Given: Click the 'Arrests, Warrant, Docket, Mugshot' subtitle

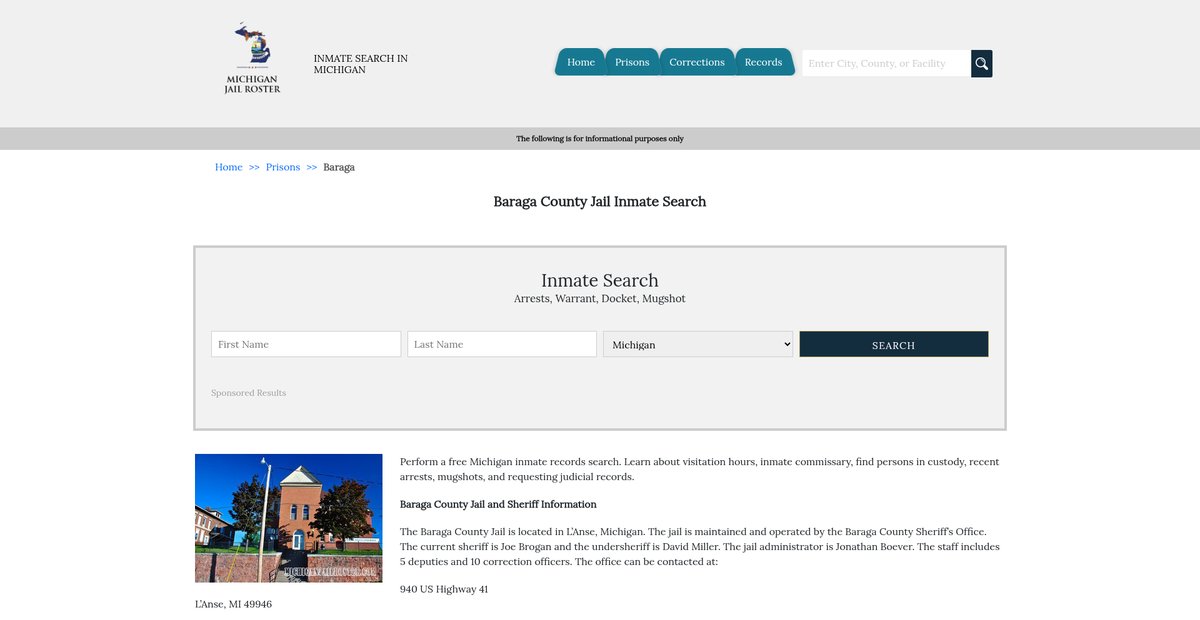Looking at the screenshot, I should coord(600,299).
